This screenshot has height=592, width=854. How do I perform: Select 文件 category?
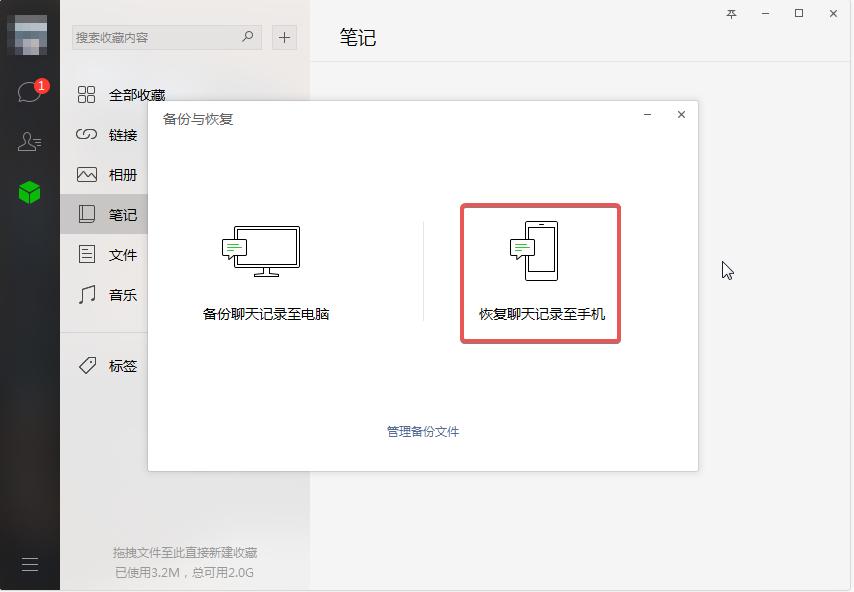[x=104, y=254]
